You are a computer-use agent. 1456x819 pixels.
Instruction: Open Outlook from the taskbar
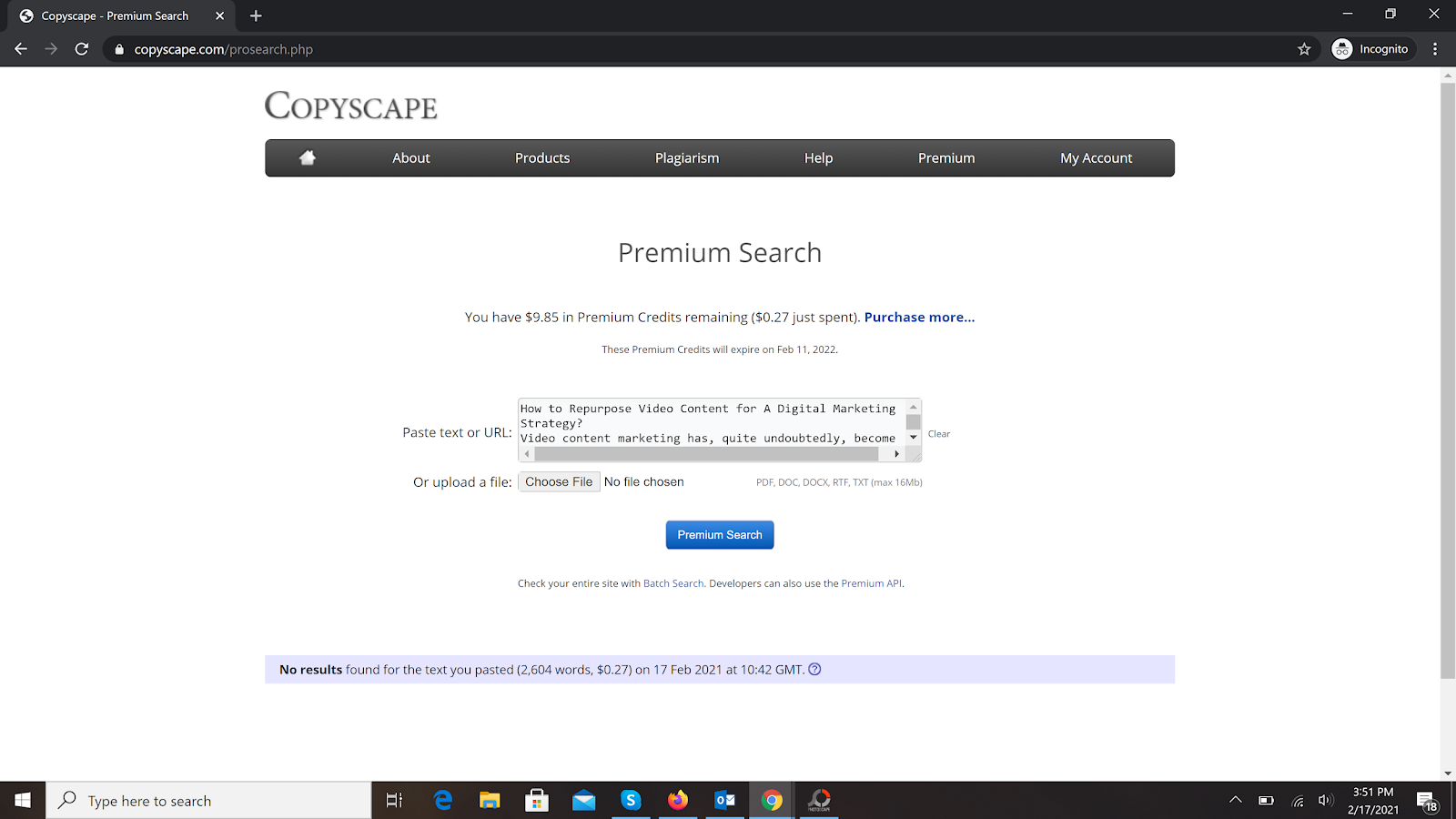725,800
